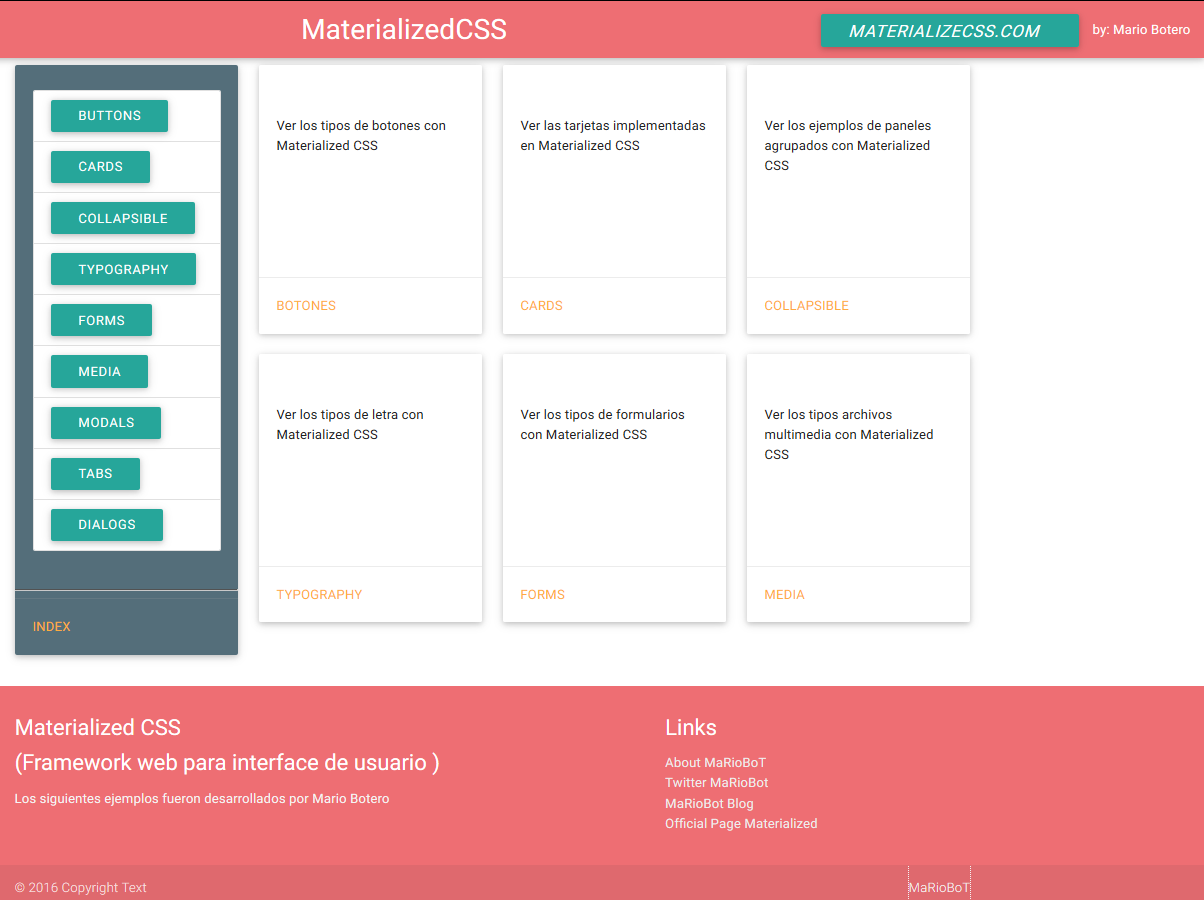Viewport: 1204px width, 900px height.
Task: Click the DIALOGS sidebar button
Action: coord(107,524)
